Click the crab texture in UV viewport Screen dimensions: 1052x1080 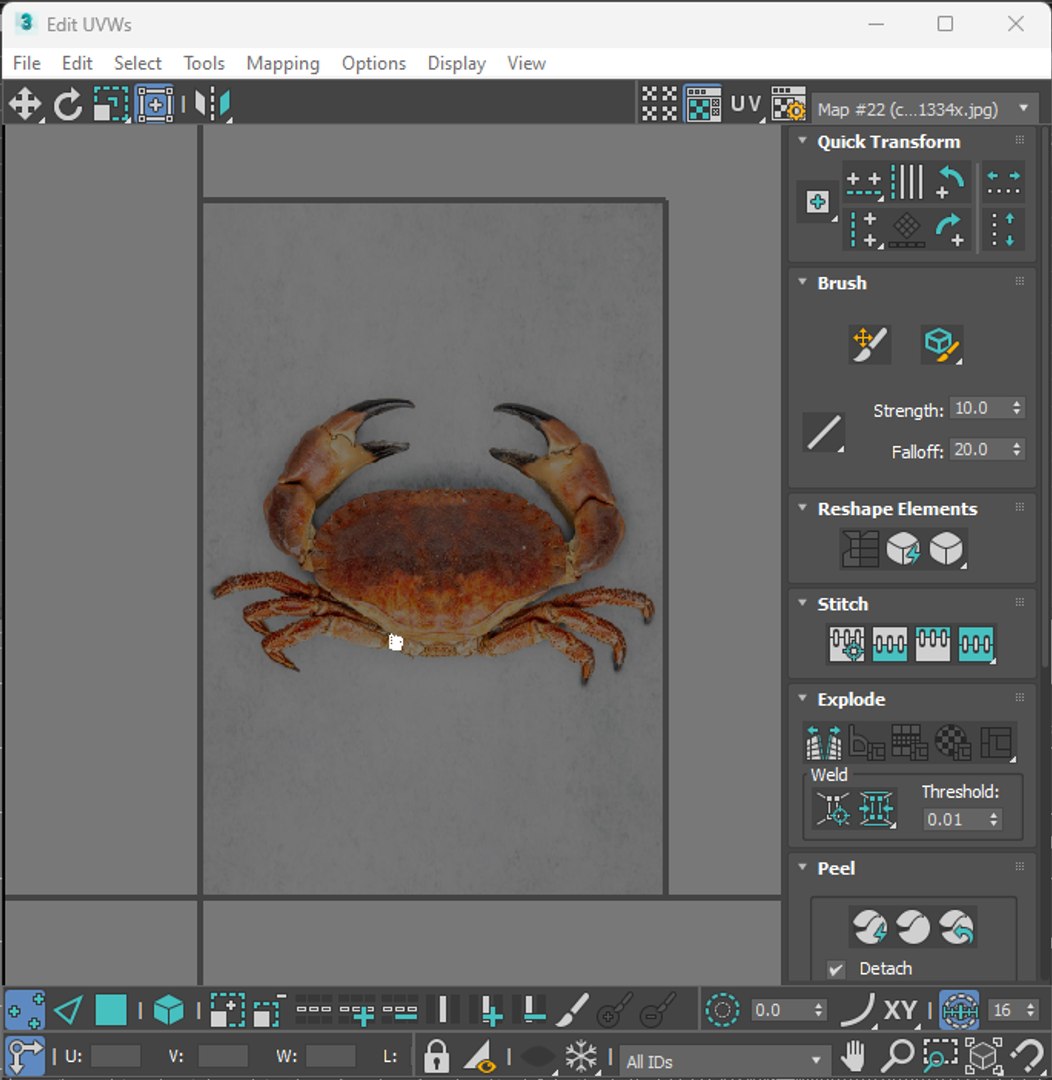pyautogui.click(x=433, y=539)
